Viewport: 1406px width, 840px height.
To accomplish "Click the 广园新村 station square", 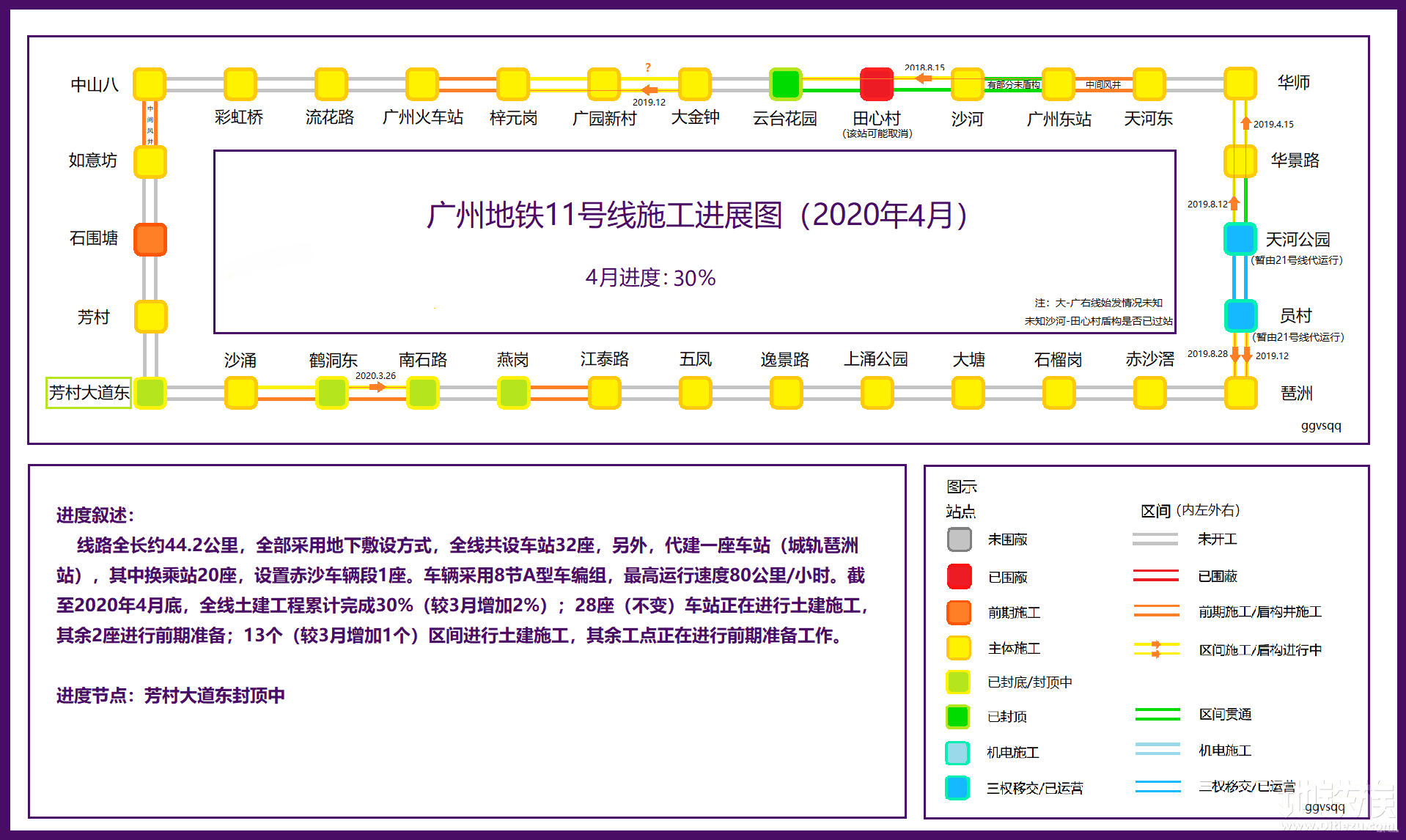I will [x=604, y=84].
